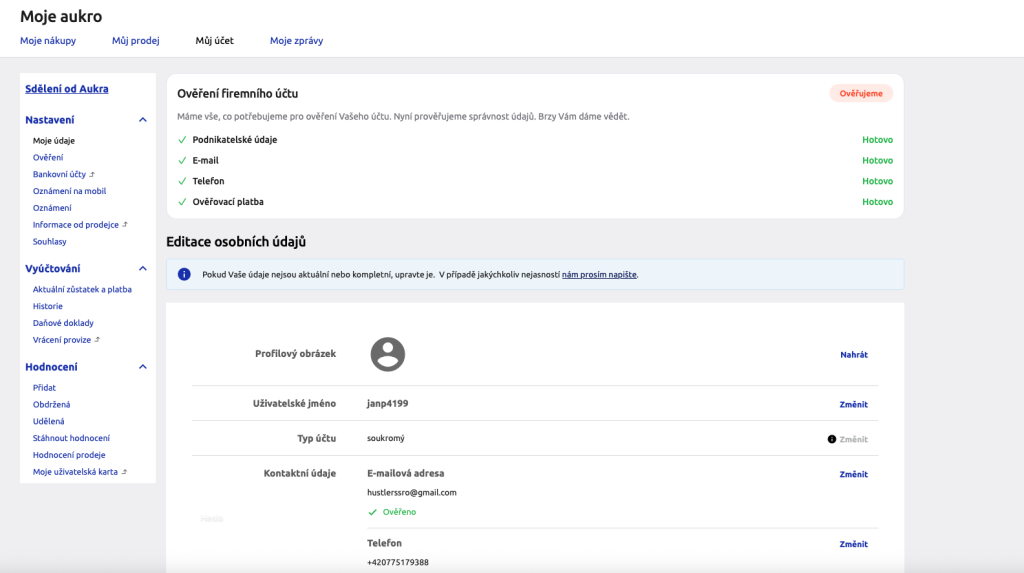Click the green checkmark next to Ověřeno
The image size is (1024, 573).
tap(372, 512)
